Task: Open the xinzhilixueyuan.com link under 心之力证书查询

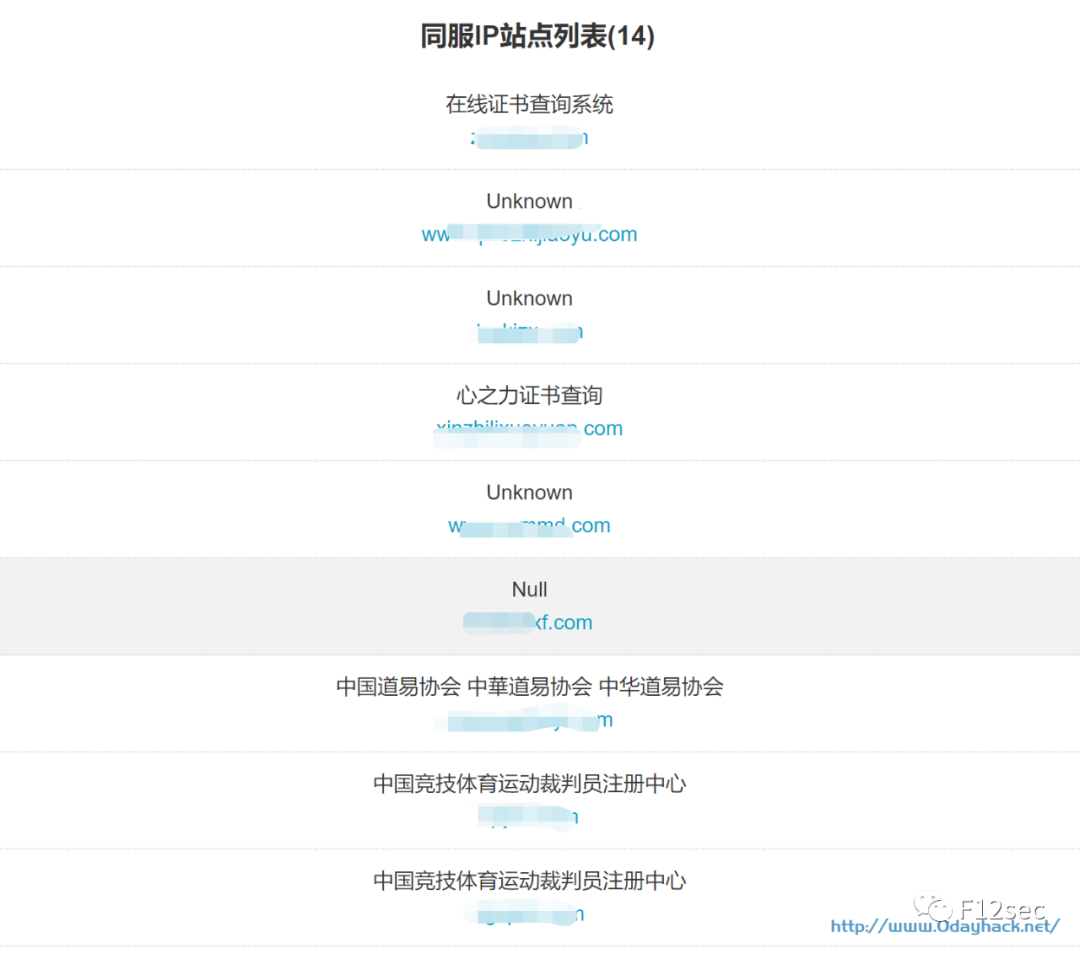Action: (x=529, y=428)
